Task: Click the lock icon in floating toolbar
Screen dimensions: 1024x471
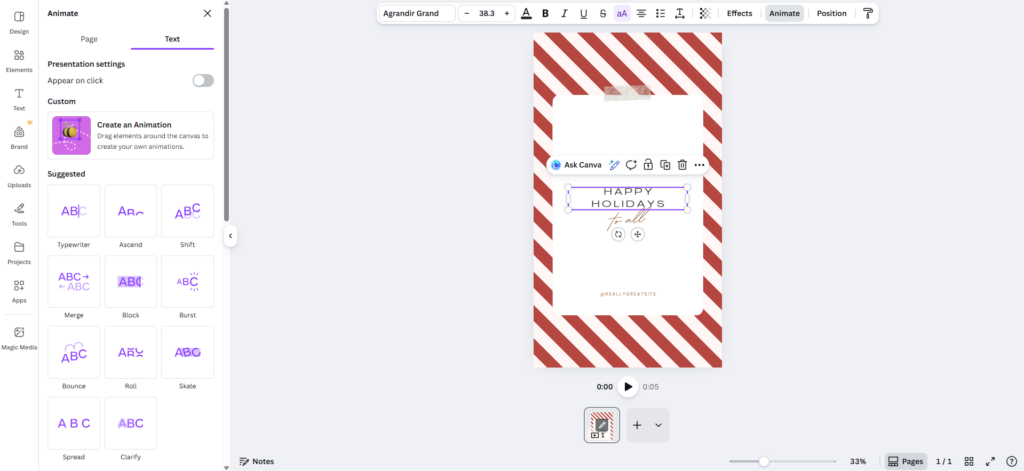Action: click(648, 165)
